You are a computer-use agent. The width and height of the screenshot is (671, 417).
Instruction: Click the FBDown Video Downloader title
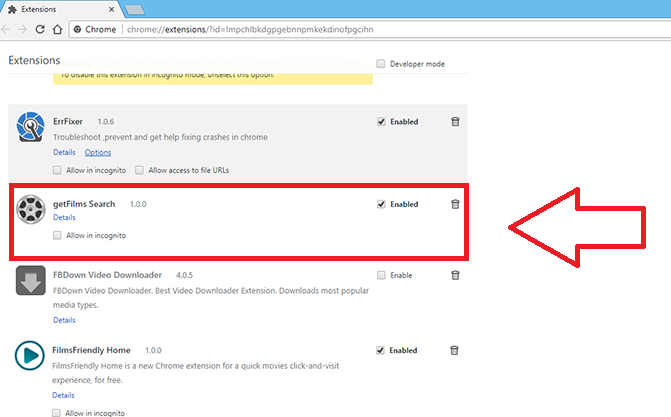pyautogui.click(x=107, y=275)
